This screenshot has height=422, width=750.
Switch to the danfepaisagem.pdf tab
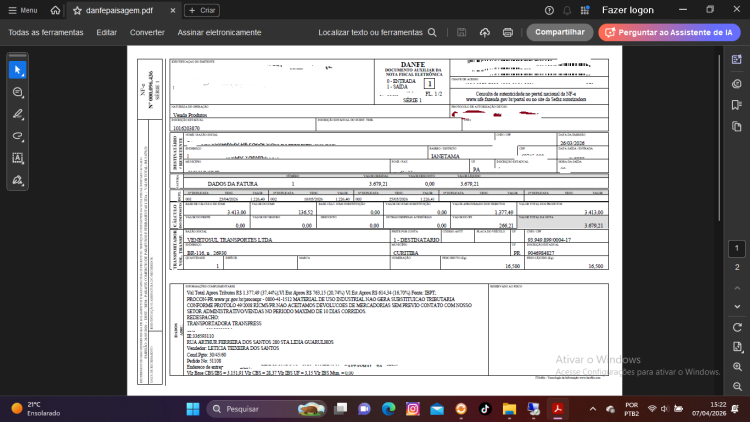click(123, 10)
